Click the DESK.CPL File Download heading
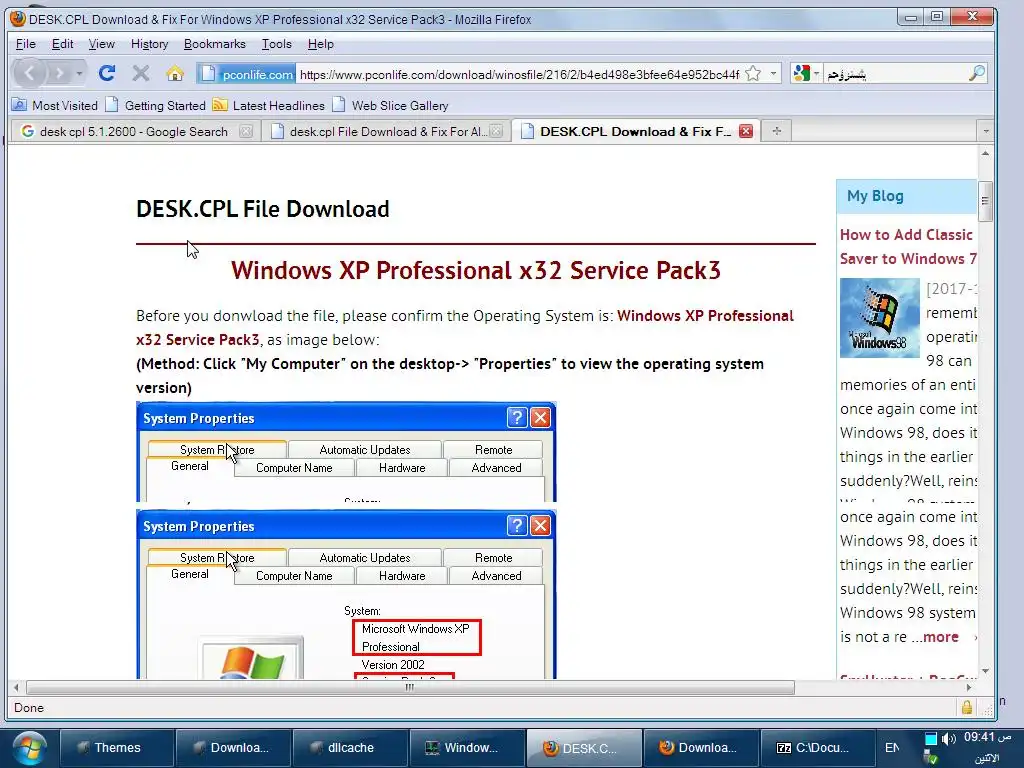This screenshot has width=1024, height=768. pos(263,209)
